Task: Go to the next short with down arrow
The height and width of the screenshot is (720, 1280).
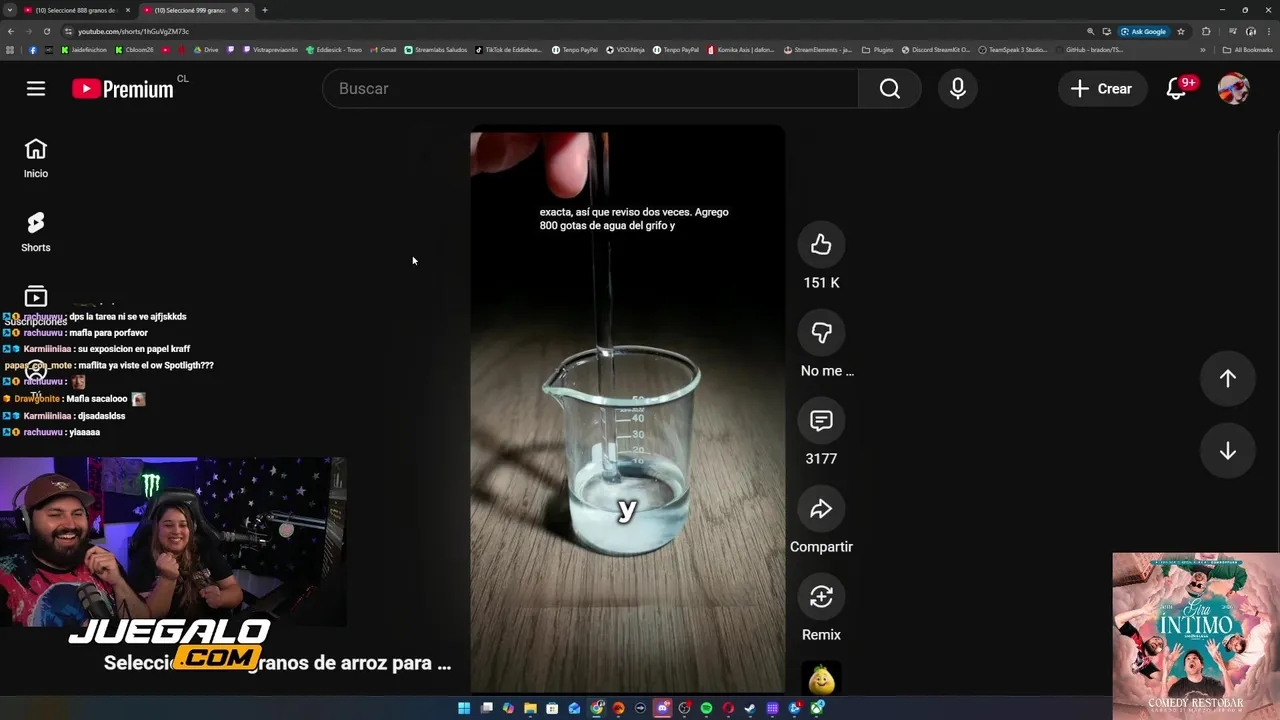Action: [x=1227, y=451]
